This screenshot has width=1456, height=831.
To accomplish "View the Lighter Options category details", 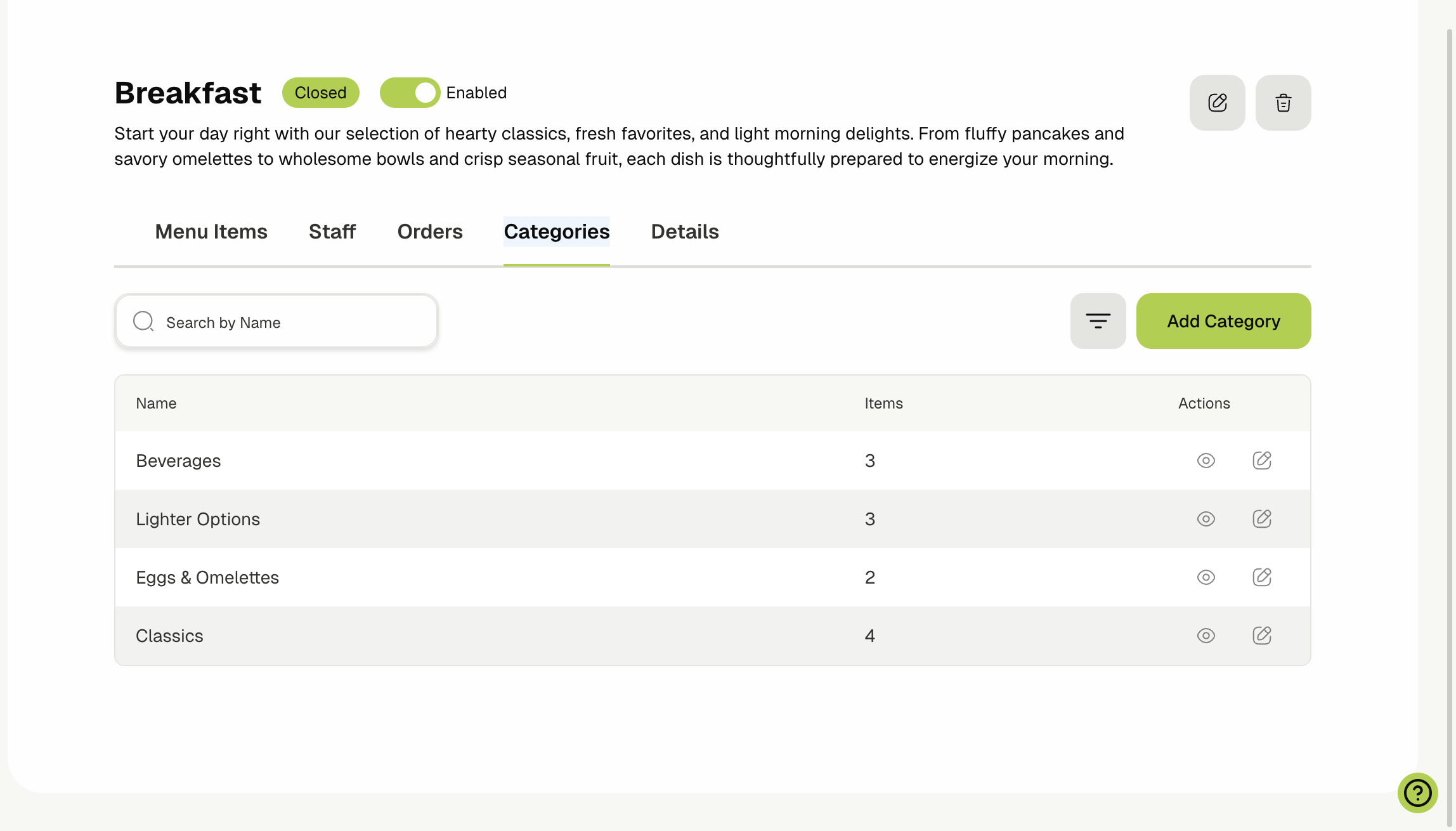I will (1206, 519).
